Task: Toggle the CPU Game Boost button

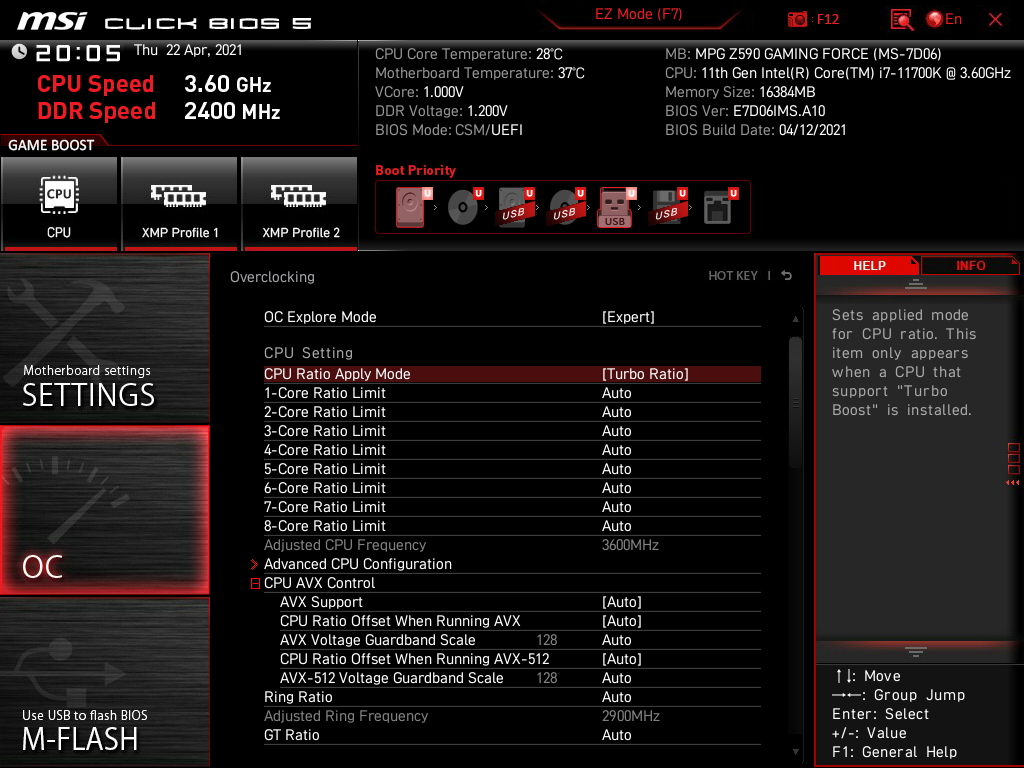Action: point(59,204)
